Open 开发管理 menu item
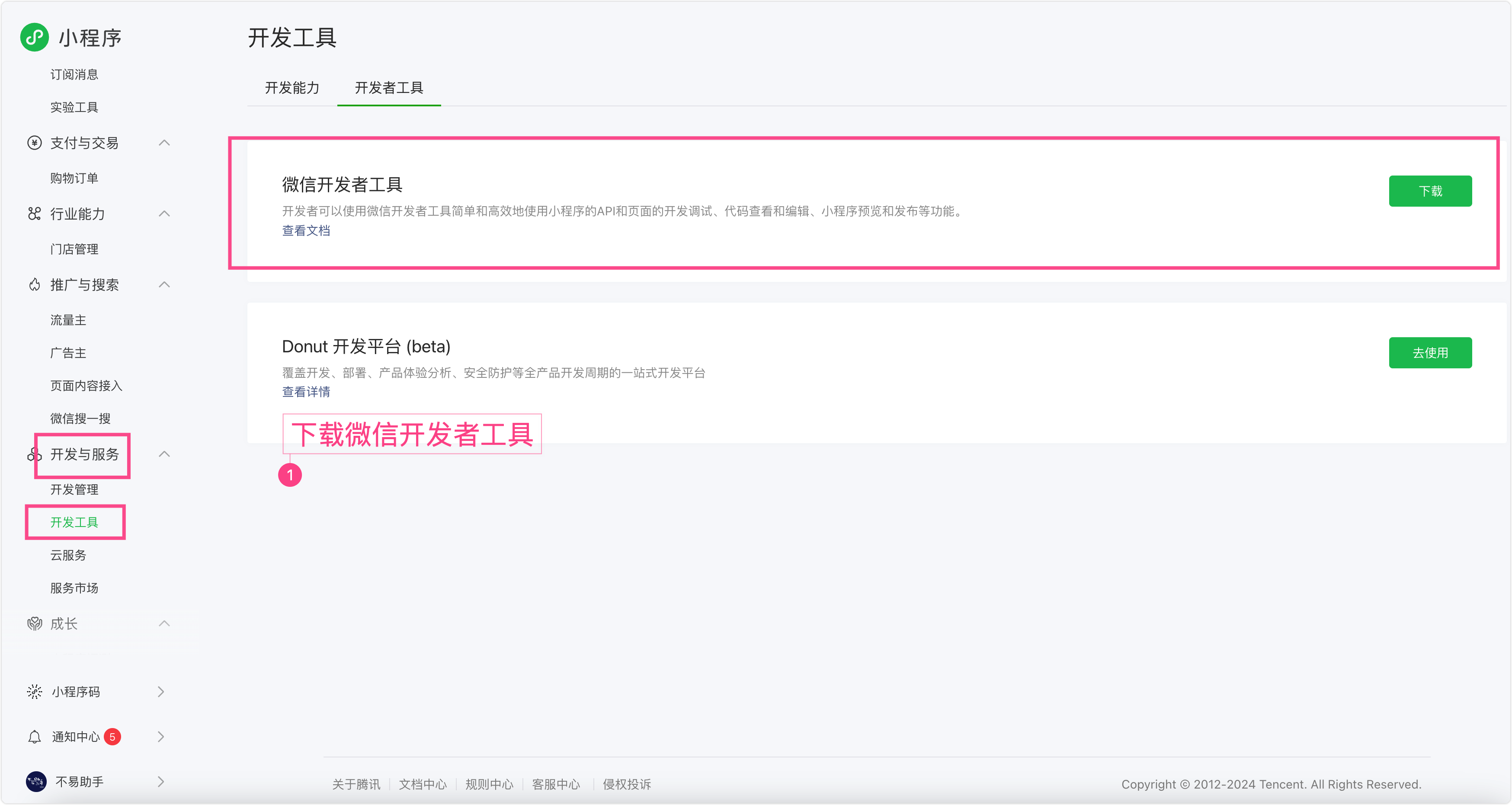1512x805 pixels. [74, 490]
